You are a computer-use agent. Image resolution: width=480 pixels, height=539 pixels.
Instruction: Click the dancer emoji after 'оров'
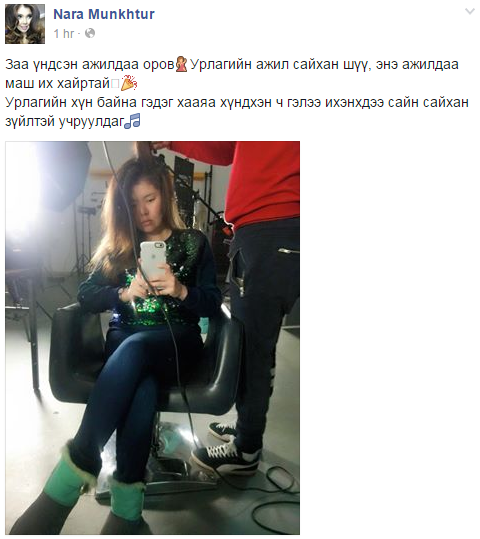[181, 64]
